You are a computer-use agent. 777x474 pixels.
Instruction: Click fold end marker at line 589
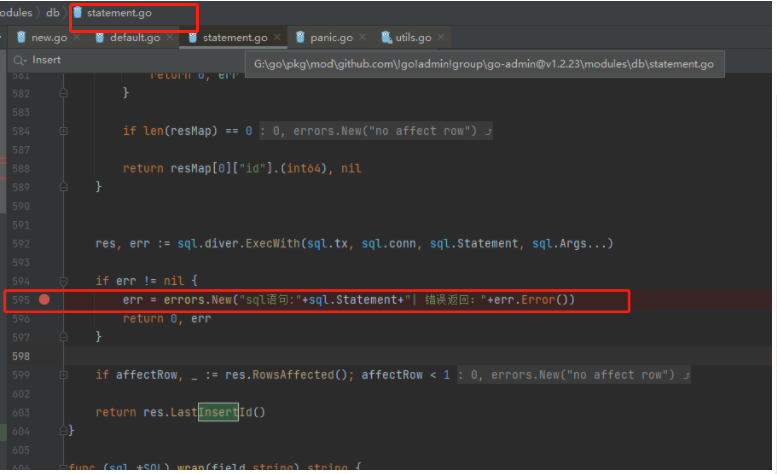click(x=63, y=187)
